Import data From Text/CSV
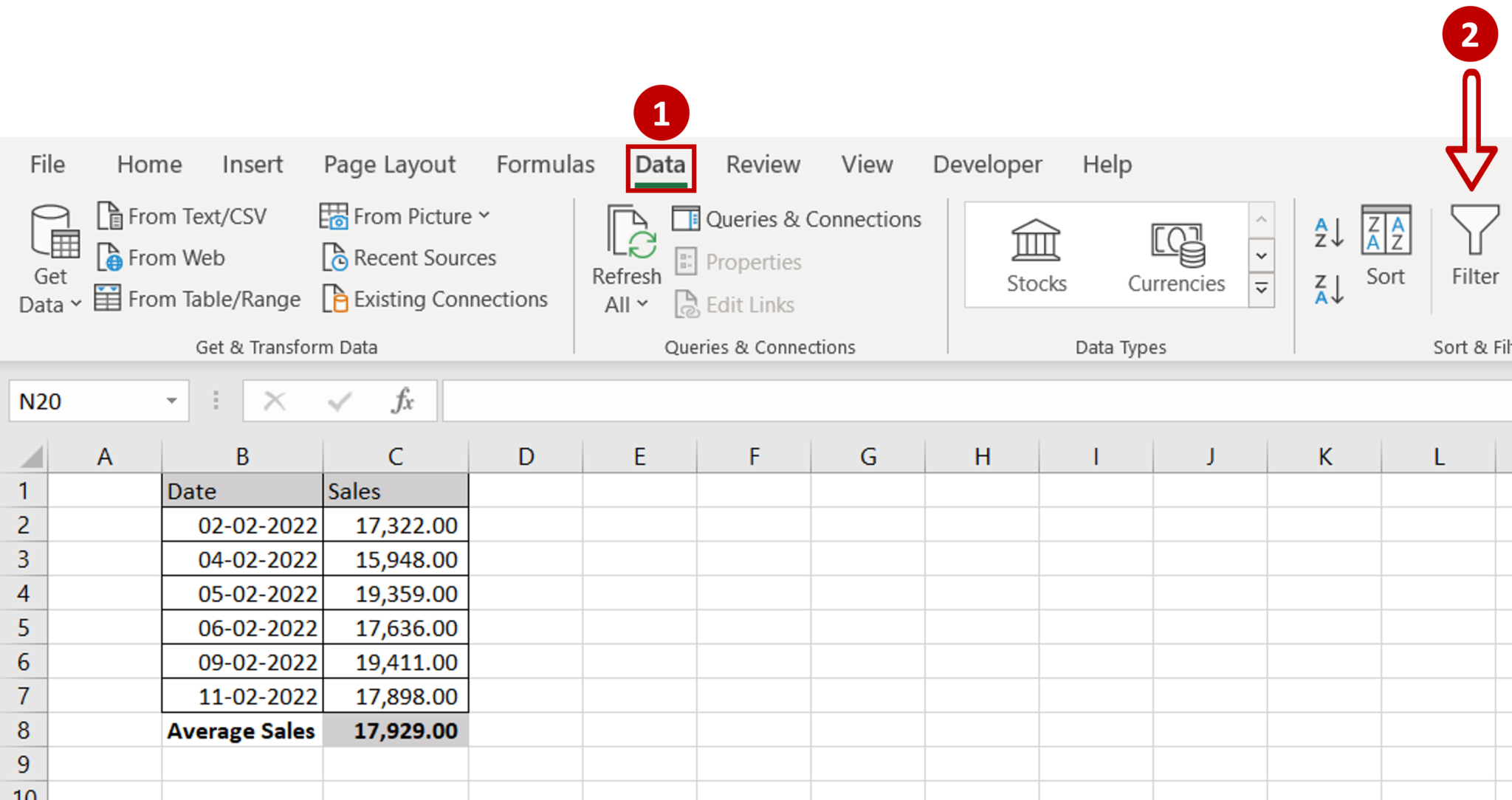 (x=182, y=216)
